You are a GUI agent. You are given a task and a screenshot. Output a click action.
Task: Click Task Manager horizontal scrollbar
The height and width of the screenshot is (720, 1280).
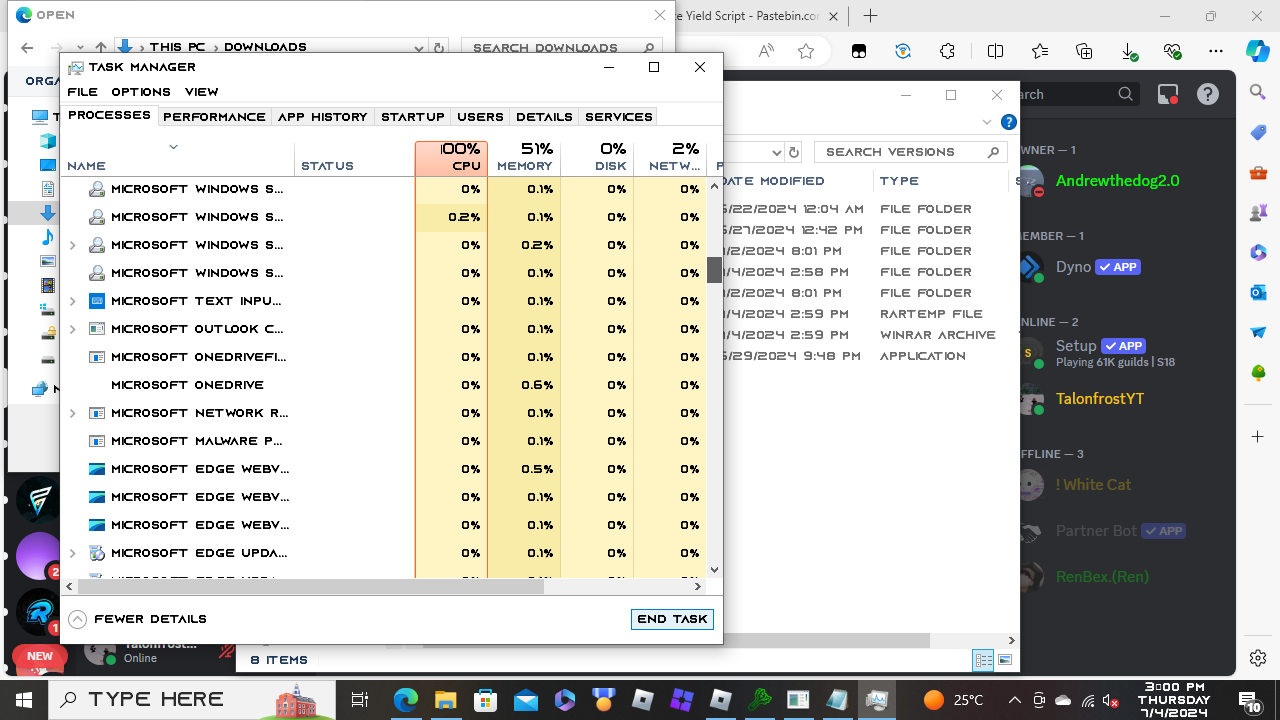click(x=310, y=587)
